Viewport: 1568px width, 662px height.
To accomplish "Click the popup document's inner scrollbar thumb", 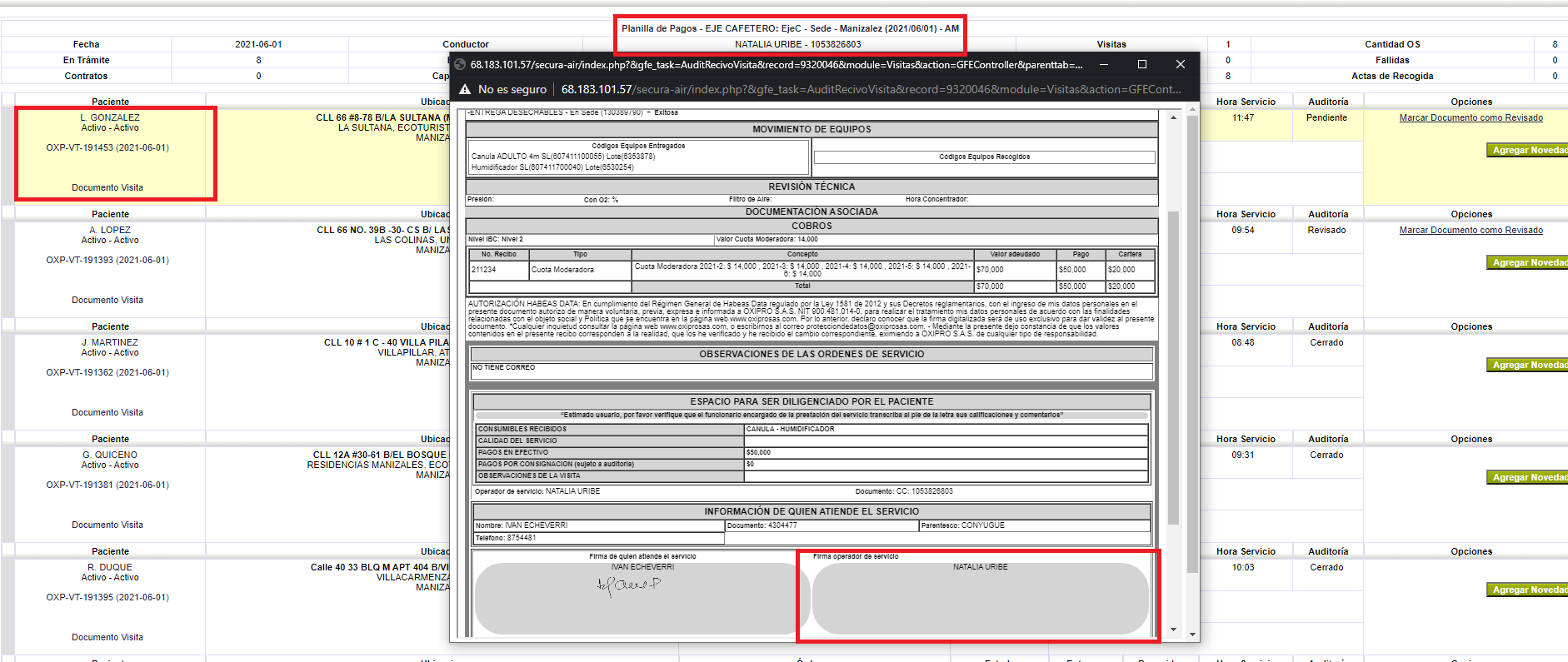I will point(1173,368).
